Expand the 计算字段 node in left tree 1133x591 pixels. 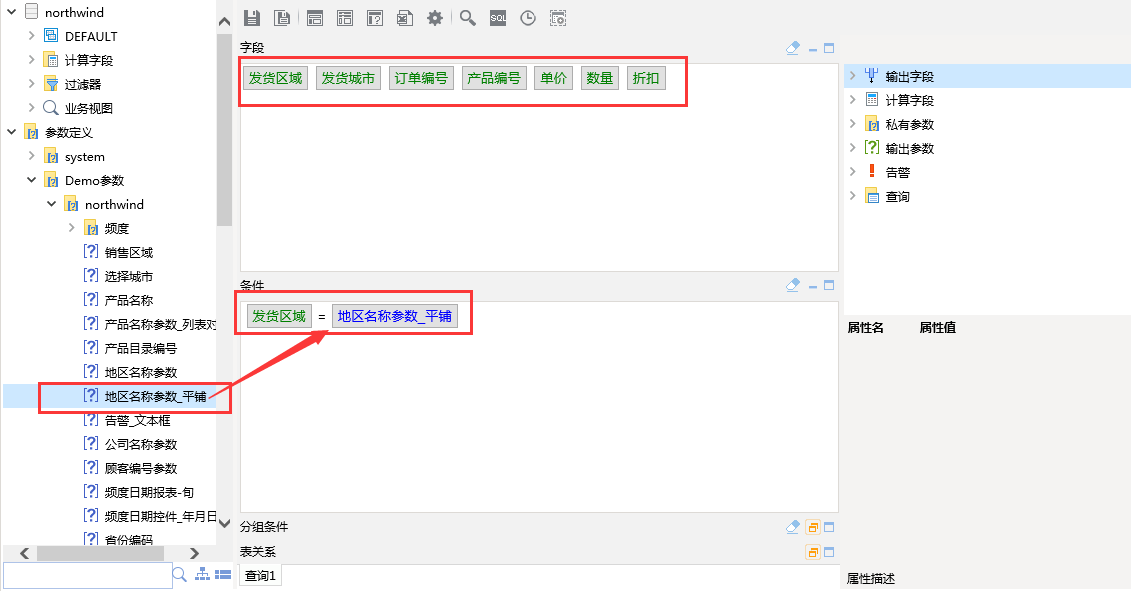click(x=31, y=59)
